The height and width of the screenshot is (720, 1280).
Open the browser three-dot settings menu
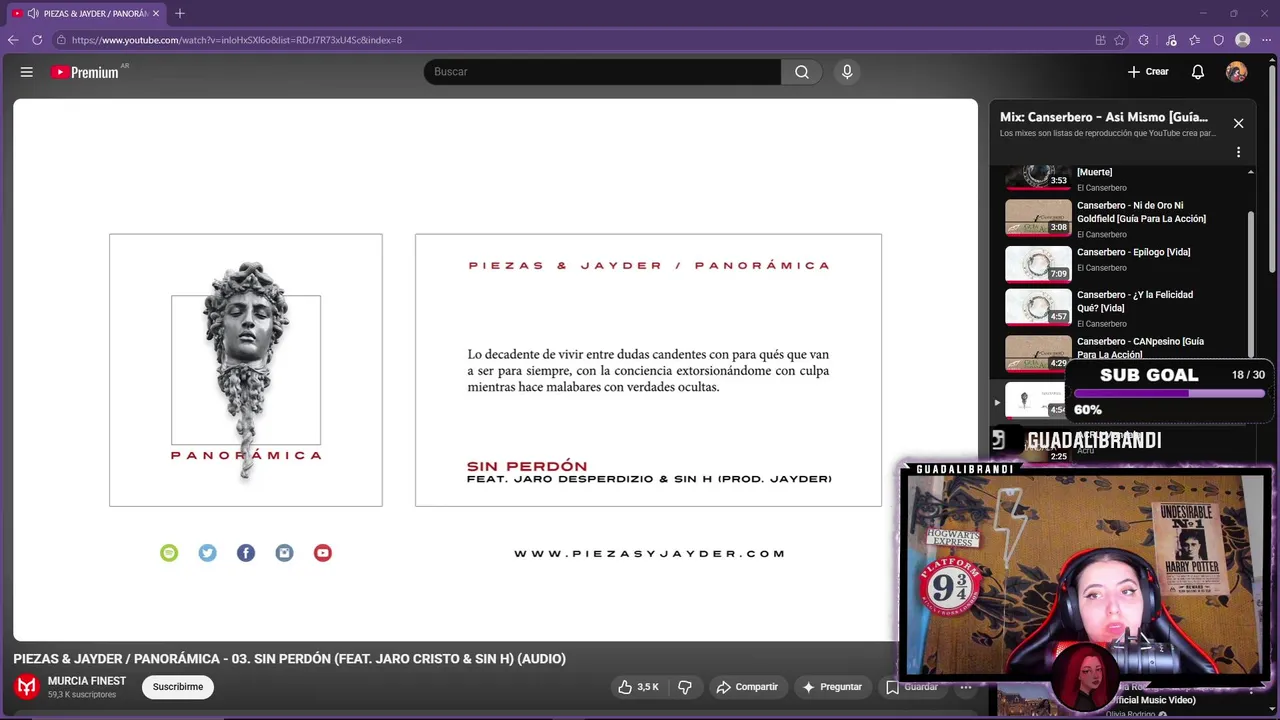pyautogui.click(x=1267, y=40)
